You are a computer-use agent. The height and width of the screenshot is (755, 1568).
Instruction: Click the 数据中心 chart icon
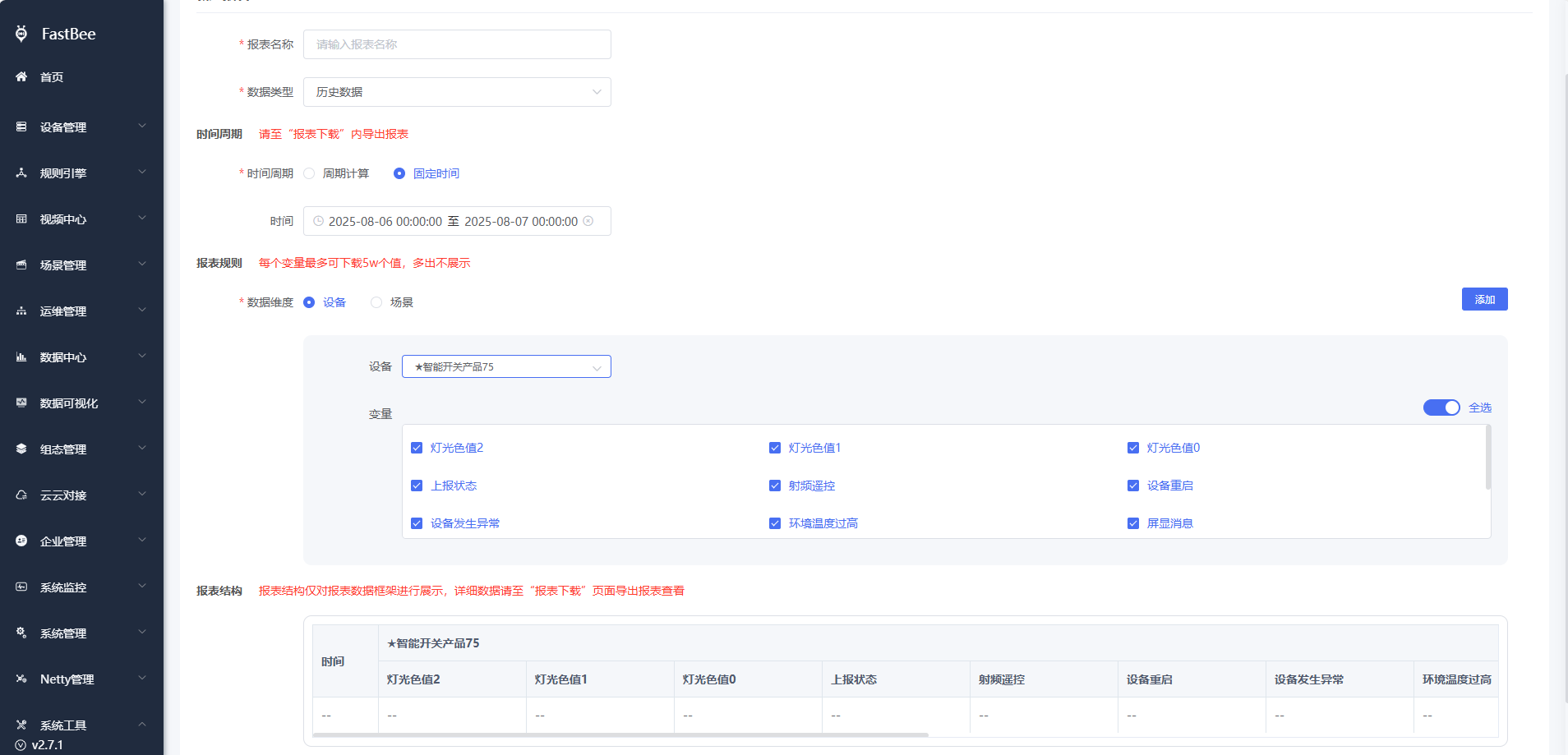click(21, 357)
